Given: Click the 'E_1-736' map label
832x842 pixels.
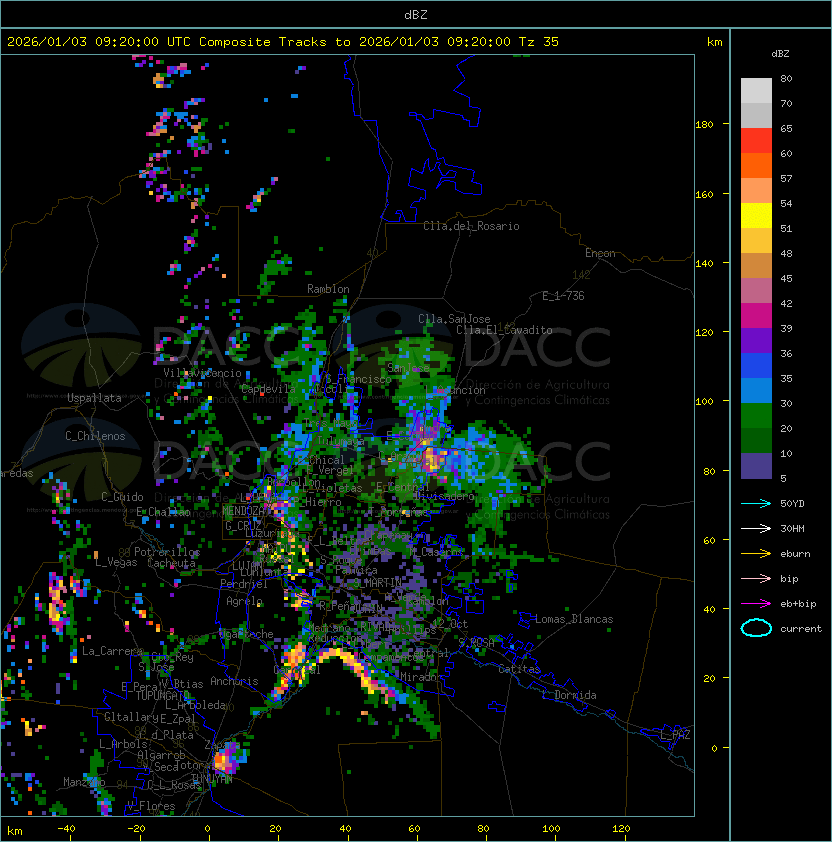Looking at the screenshot, I should pos(563,296).
